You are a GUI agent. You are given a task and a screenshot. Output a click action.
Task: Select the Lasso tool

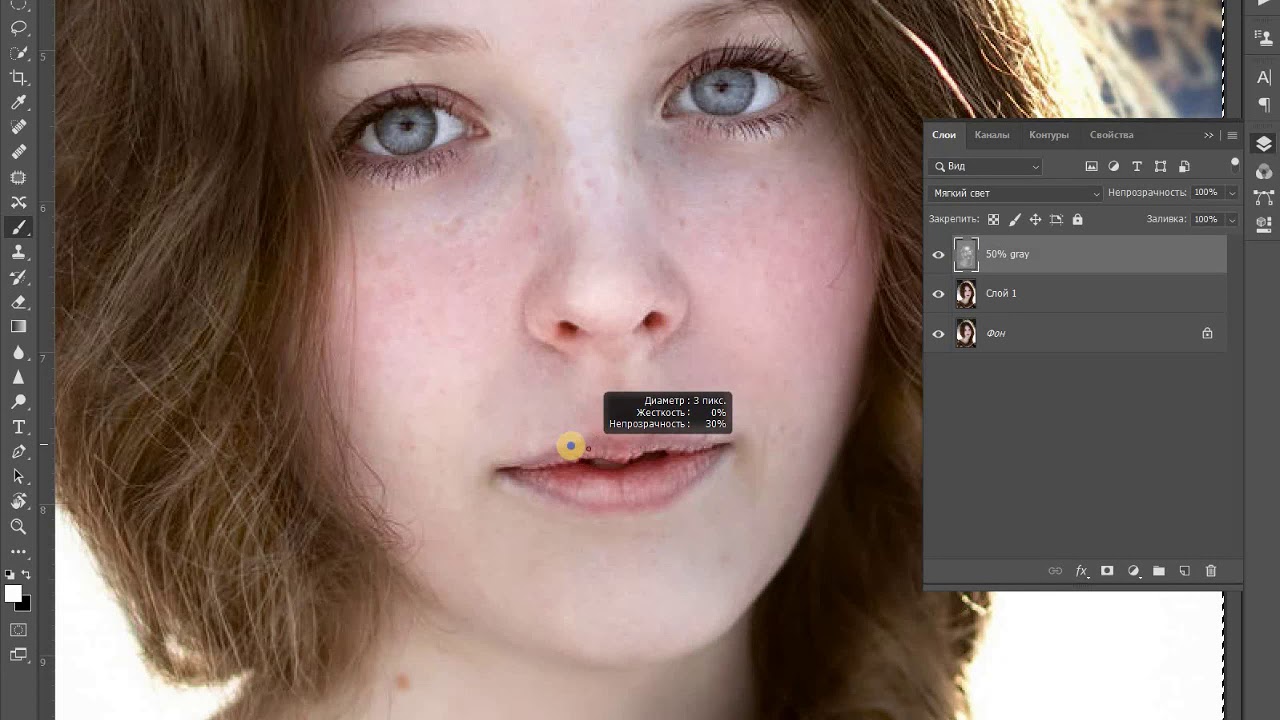(x=18, y=28)
